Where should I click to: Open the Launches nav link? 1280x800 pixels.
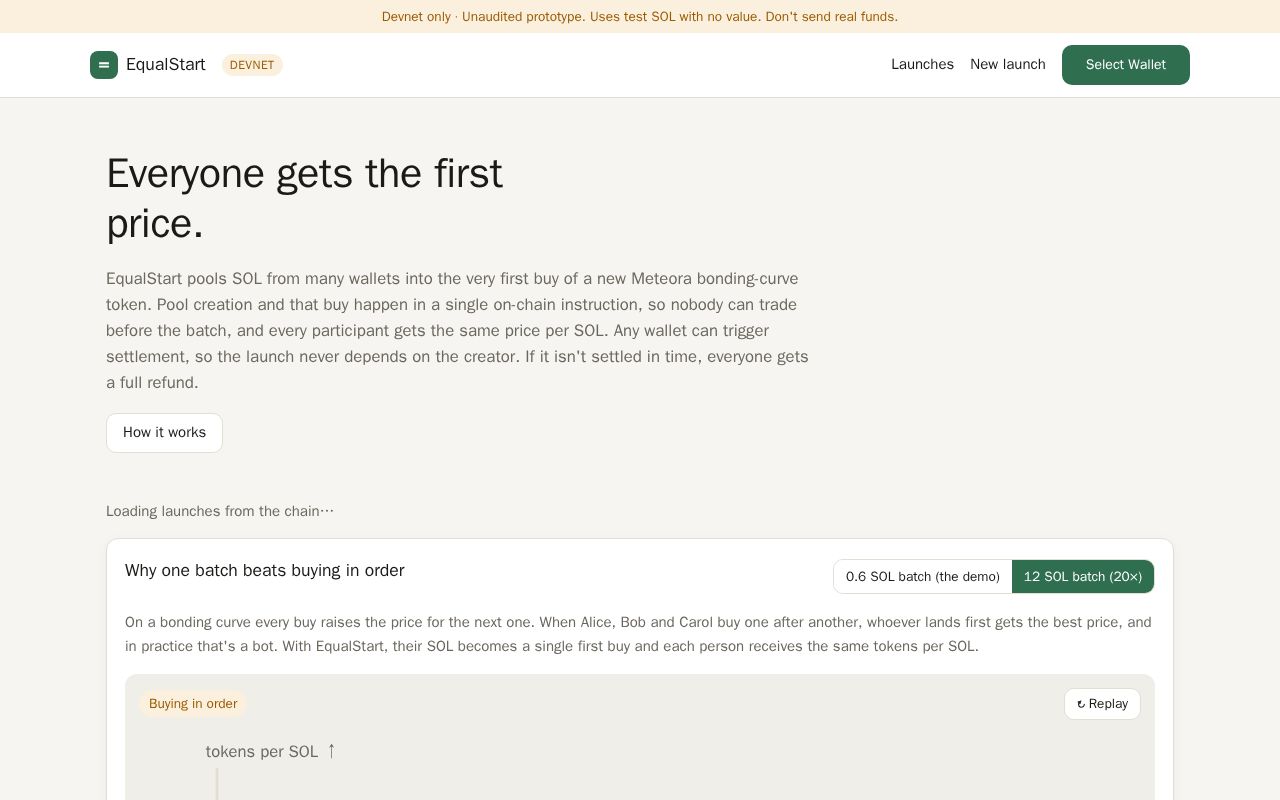click(x=922, y=65)
